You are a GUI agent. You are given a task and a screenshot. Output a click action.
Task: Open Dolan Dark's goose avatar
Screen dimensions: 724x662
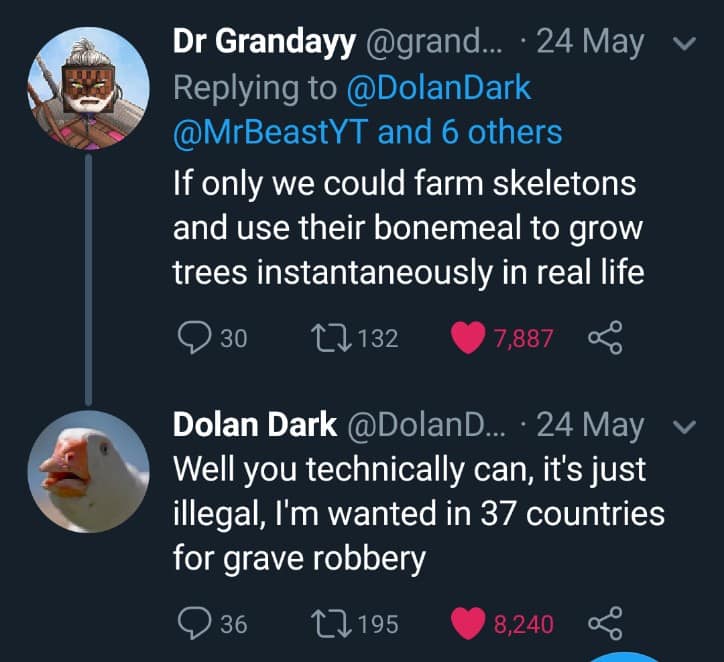[x=88, y=470]
